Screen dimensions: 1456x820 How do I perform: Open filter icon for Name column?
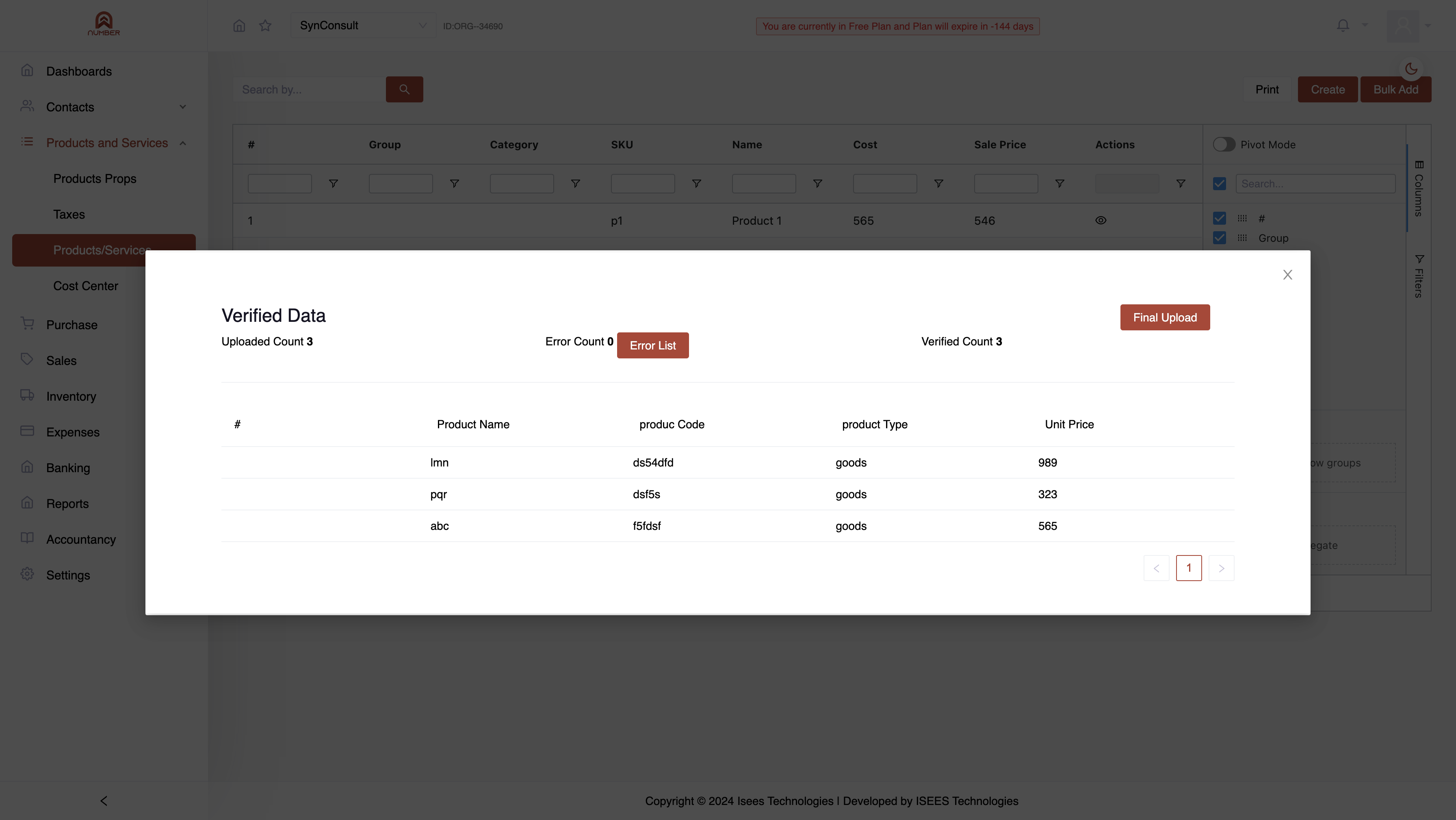click(817, 184)
